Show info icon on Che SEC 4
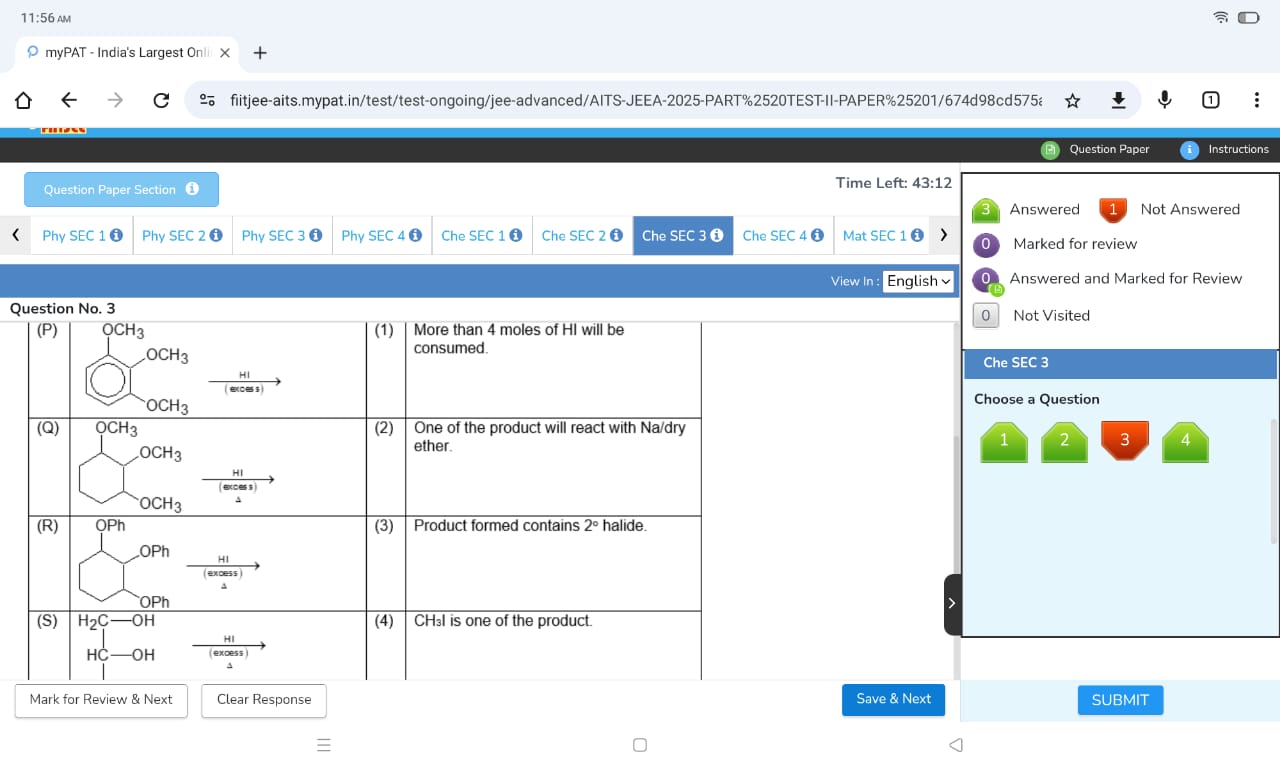This screenshot has height=768, width=1280. point(817,235)
